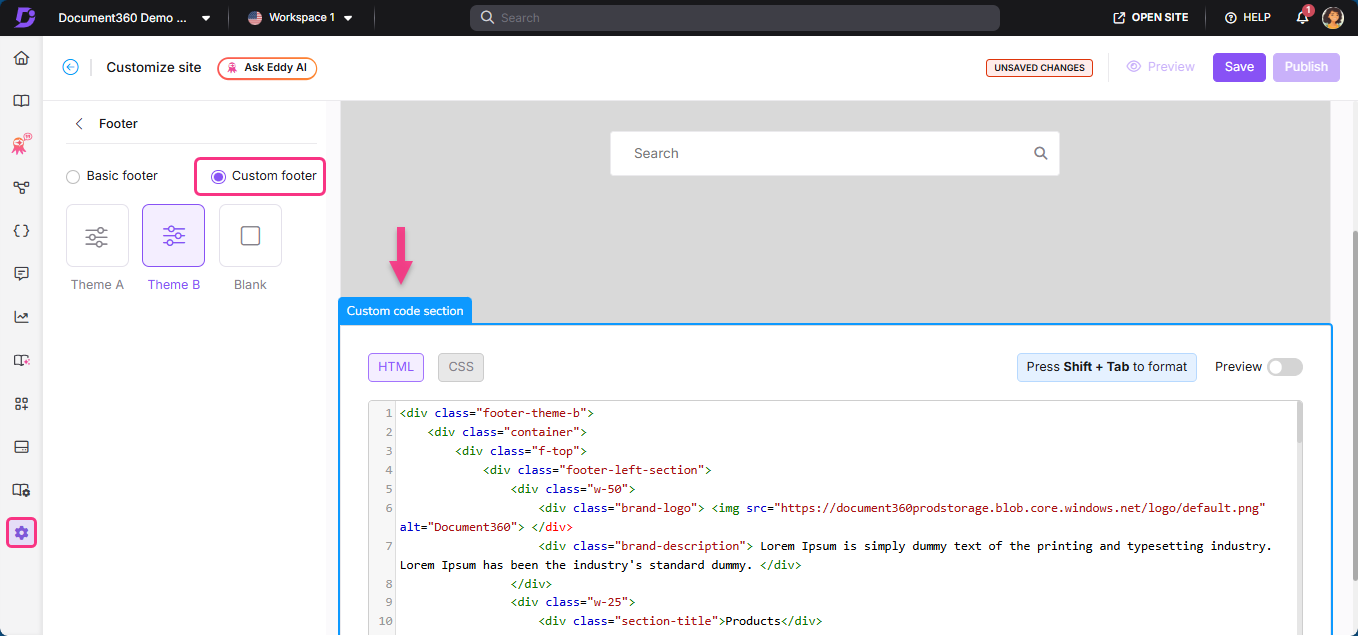Screen dimensions: 1358x636
Task: Click the notification bell icon
Action: click(1303, 17)
